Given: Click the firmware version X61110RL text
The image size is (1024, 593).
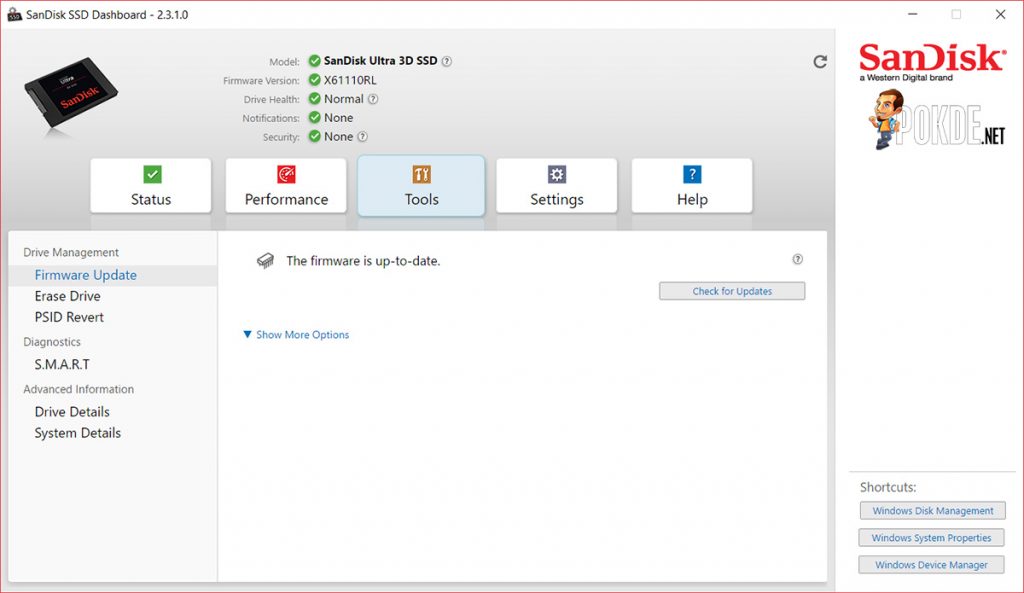Looking at the screenshot, I should (x=350, y=80).
